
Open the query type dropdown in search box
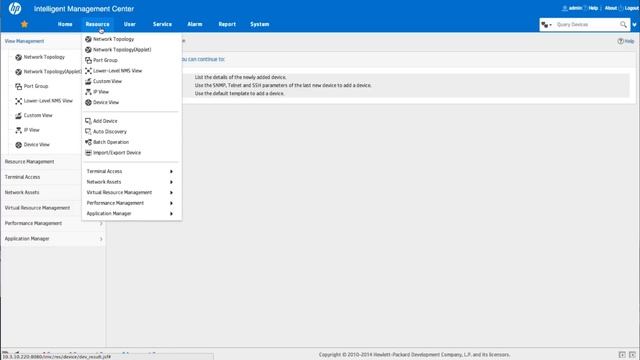[x=547, y=25]
